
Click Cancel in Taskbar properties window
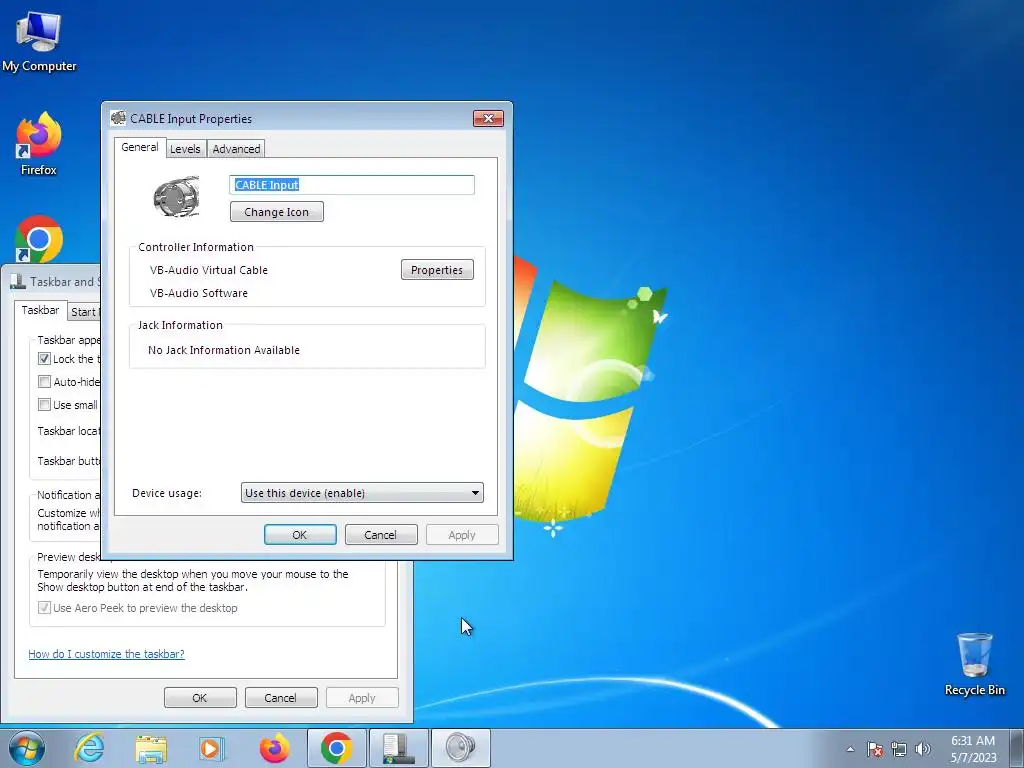click(x=281, y=697)
